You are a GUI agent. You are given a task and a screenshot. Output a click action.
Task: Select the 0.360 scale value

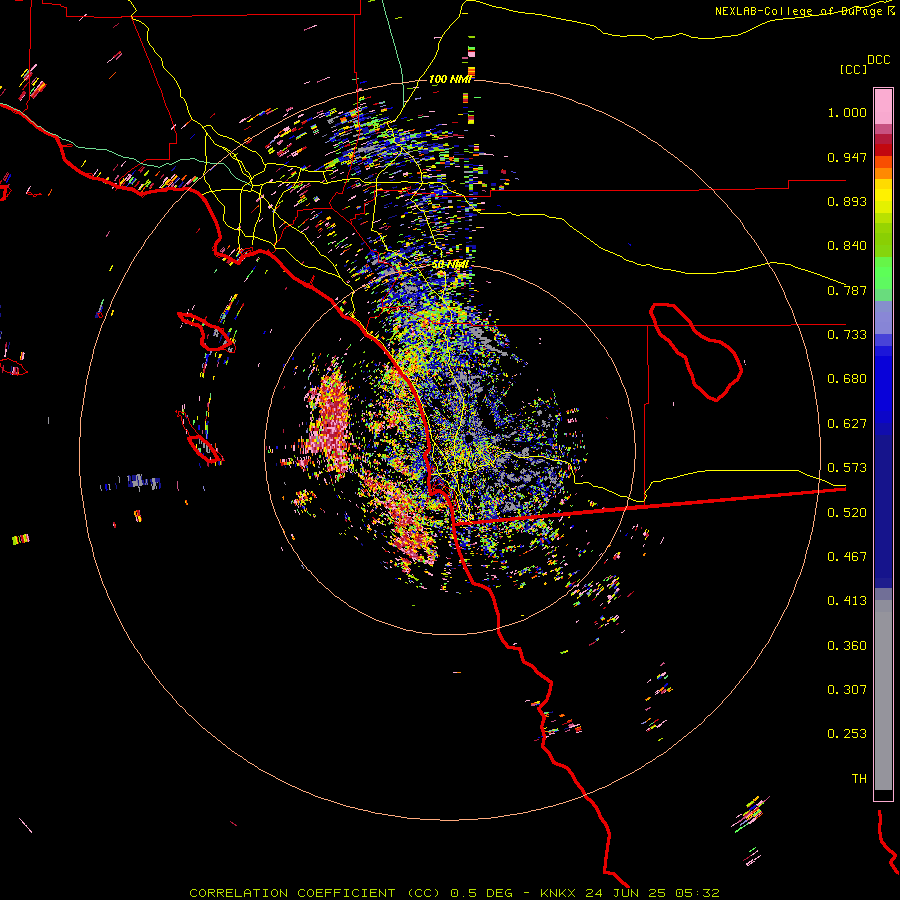(x=847, y=646)
